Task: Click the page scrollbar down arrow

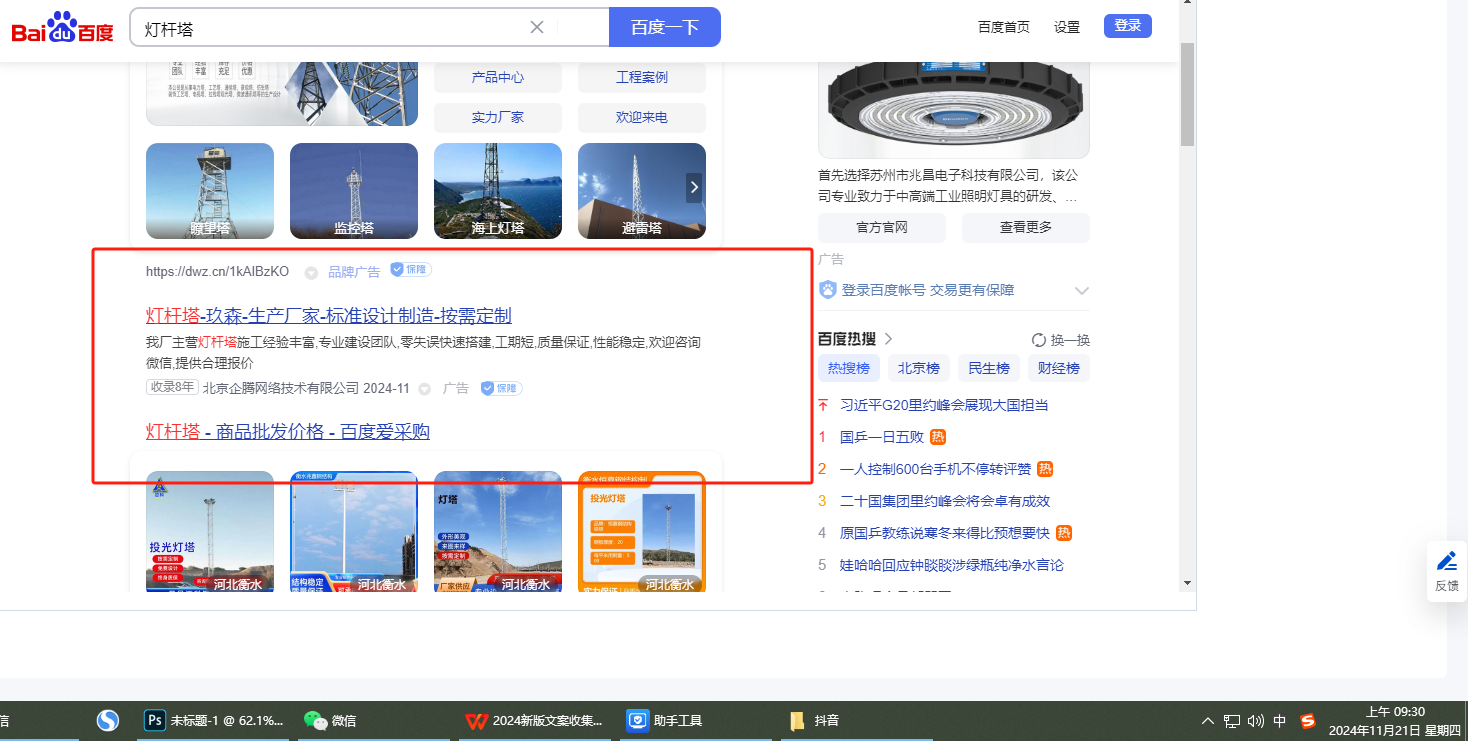Action: (x=1187, y=582)
